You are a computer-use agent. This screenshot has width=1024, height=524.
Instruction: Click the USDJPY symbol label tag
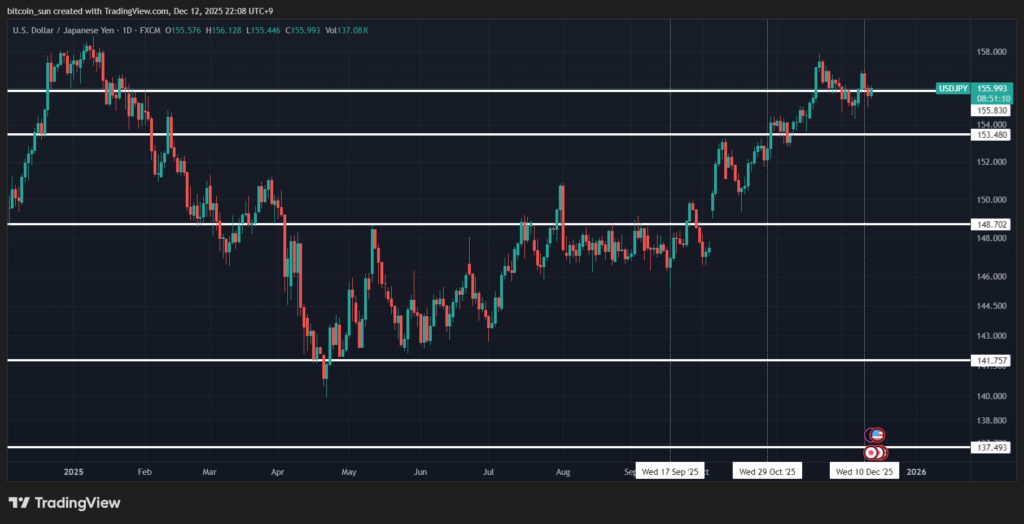click(x=951, y=89)
